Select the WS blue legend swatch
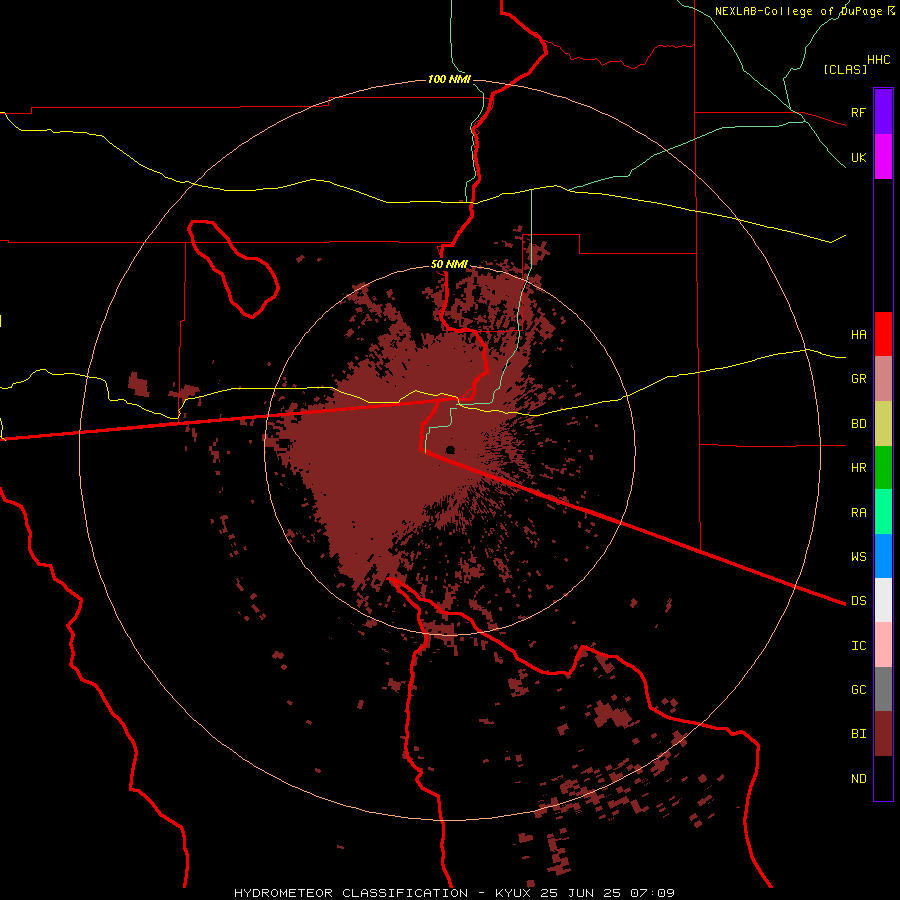Screen dimensions: 900x900 click(883, 556)
